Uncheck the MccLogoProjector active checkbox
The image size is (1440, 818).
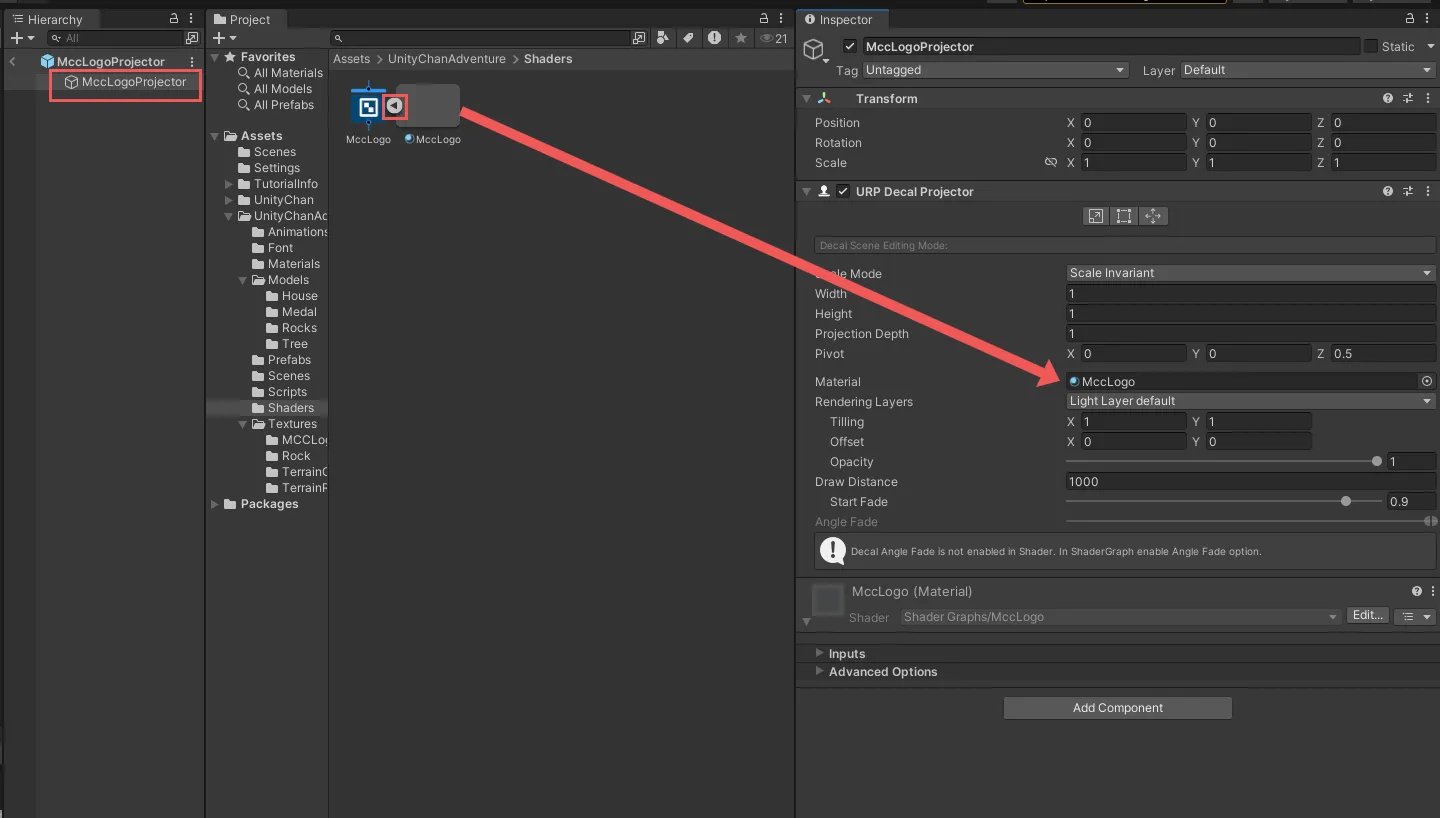point(850,46)
